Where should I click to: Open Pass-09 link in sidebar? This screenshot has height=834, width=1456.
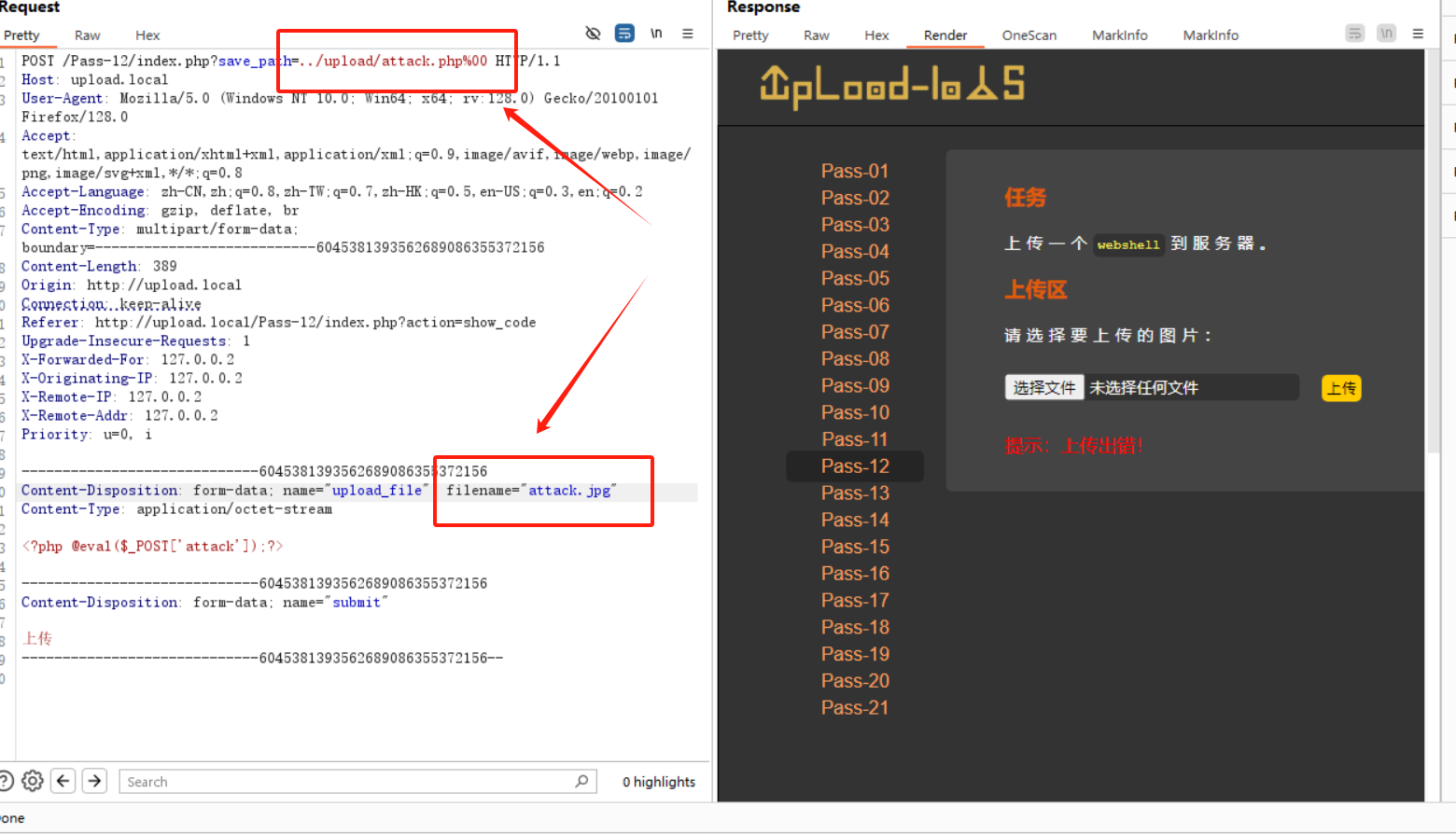855,385
